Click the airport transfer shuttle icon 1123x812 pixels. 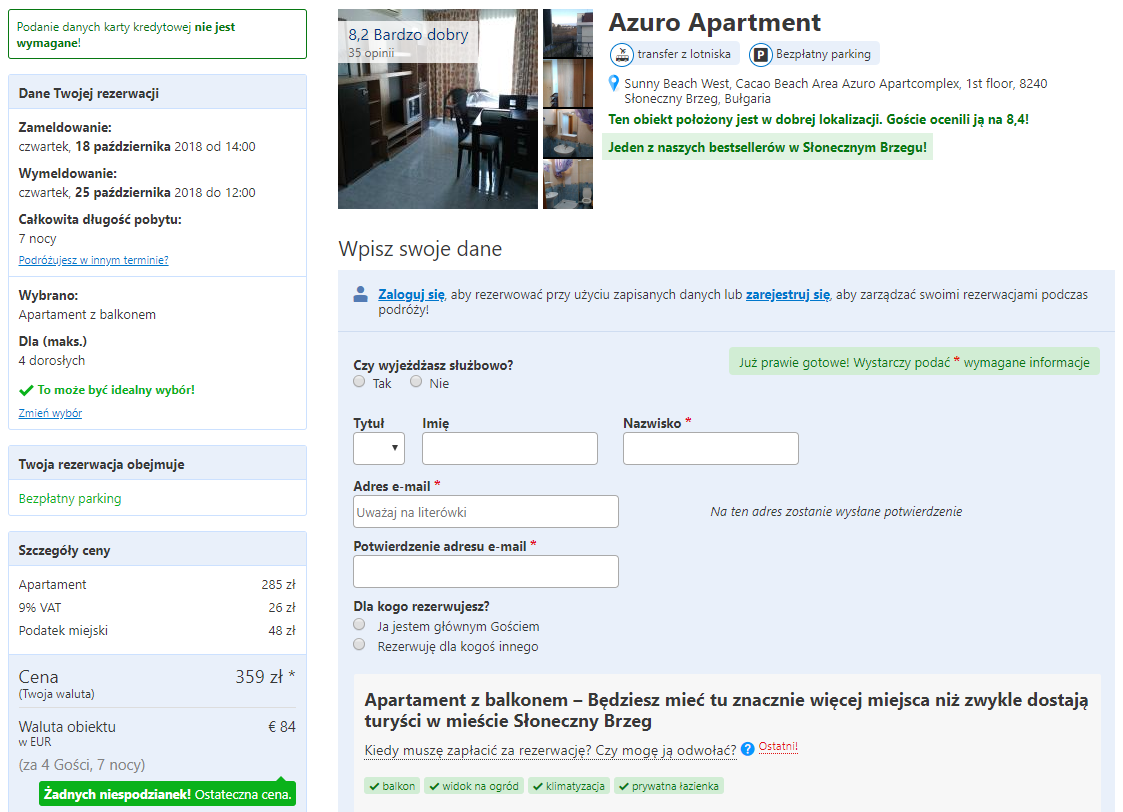click(622, 54)
